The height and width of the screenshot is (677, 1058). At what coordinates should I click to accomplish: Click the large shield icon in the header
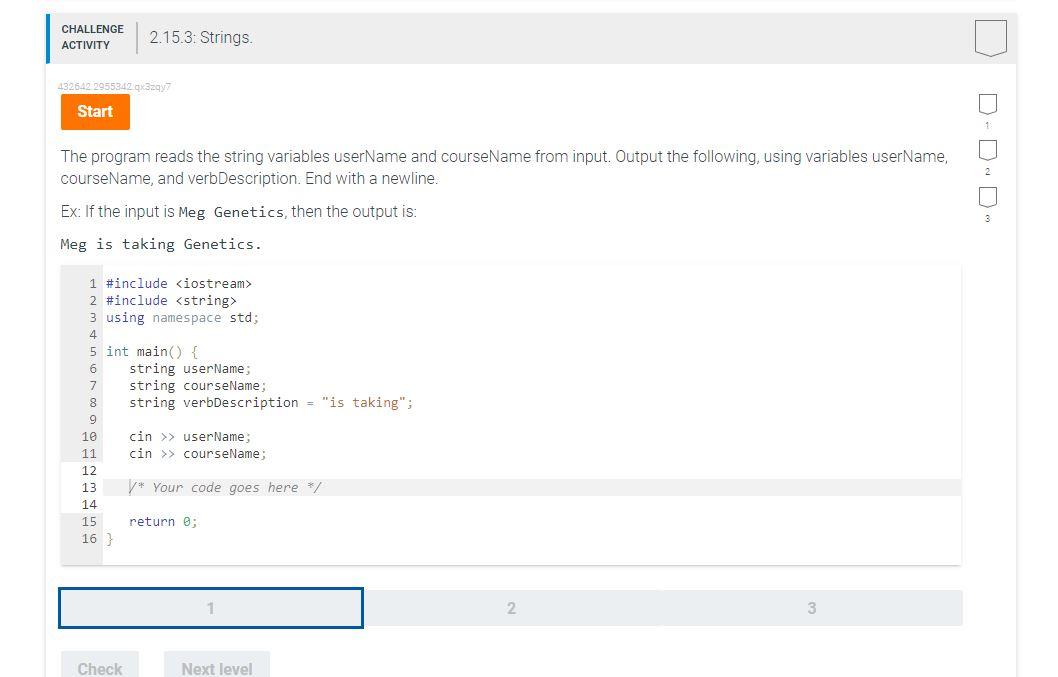click(x=989, y=38)
